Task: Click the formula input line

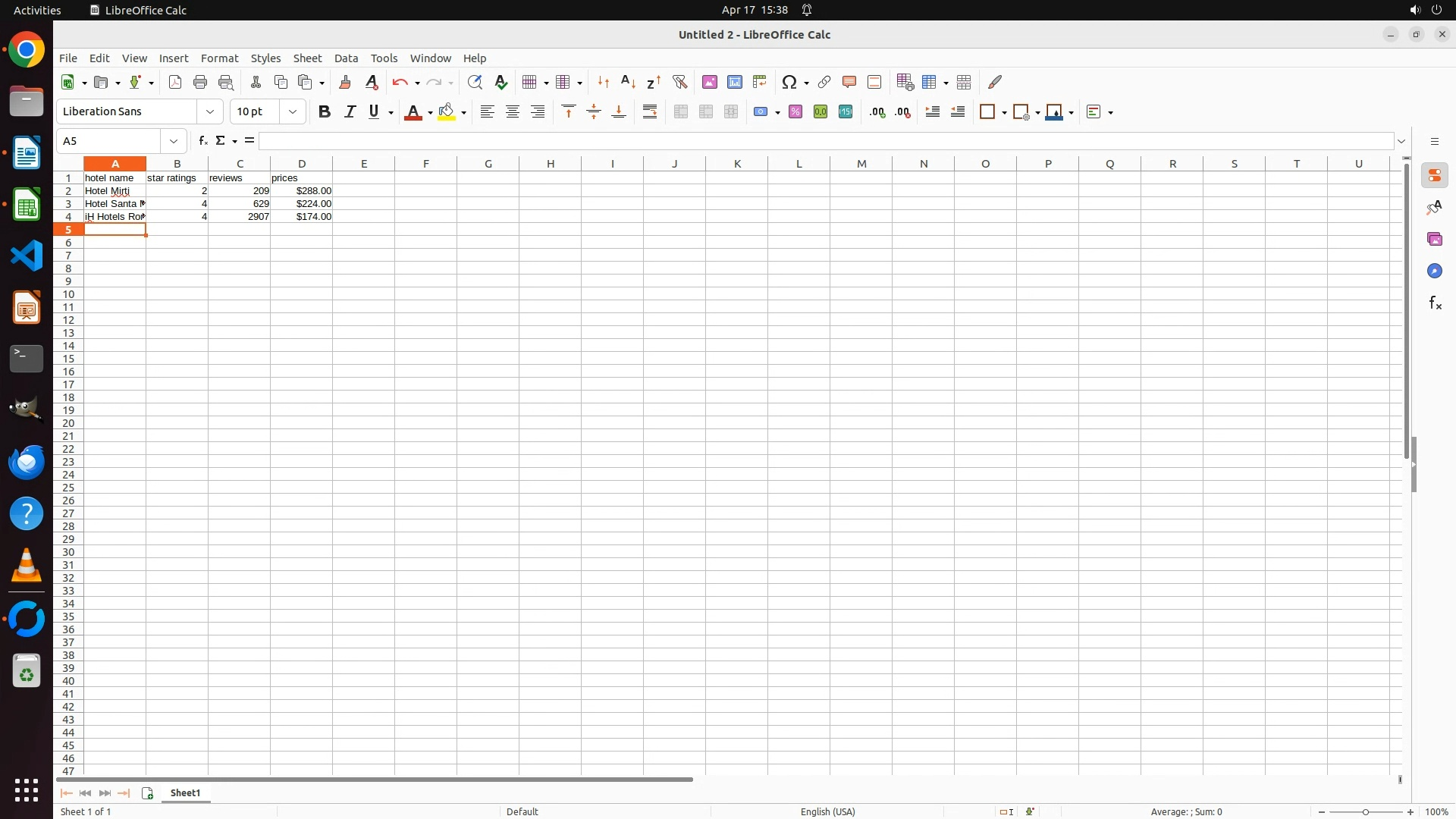Action: point(827,141)
